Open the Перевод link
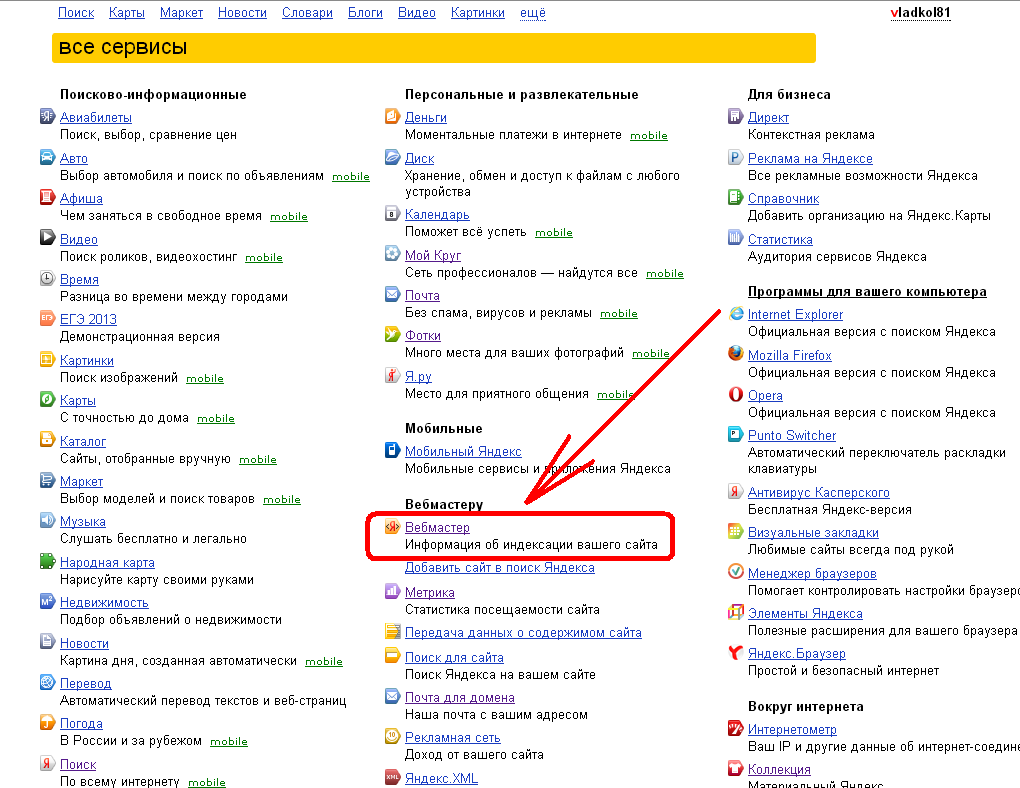 pos(85,683)
